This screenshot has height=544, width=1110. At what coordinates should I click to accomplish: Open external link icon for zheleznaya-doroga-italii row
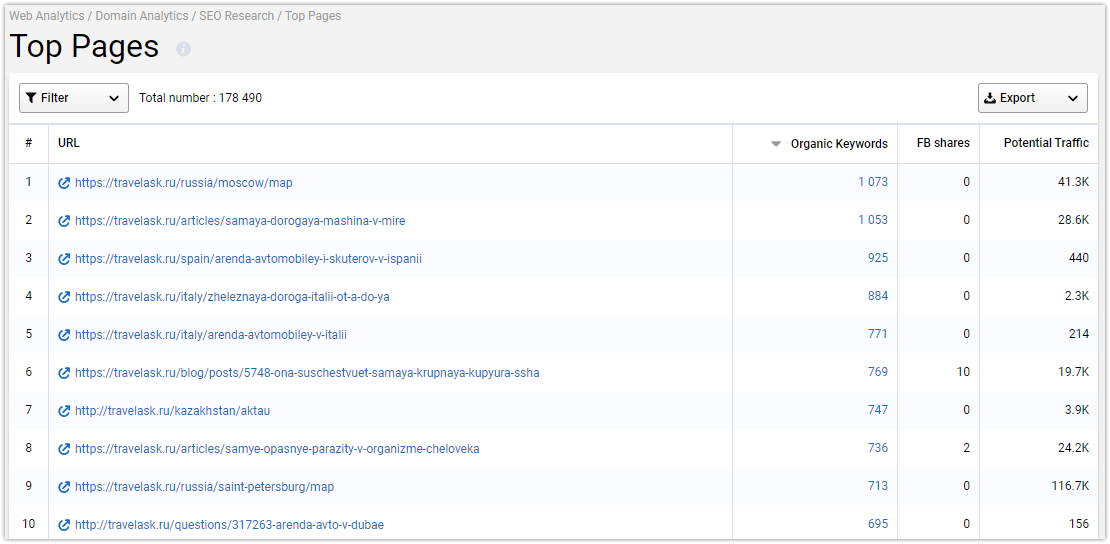(x=64, y=298)
